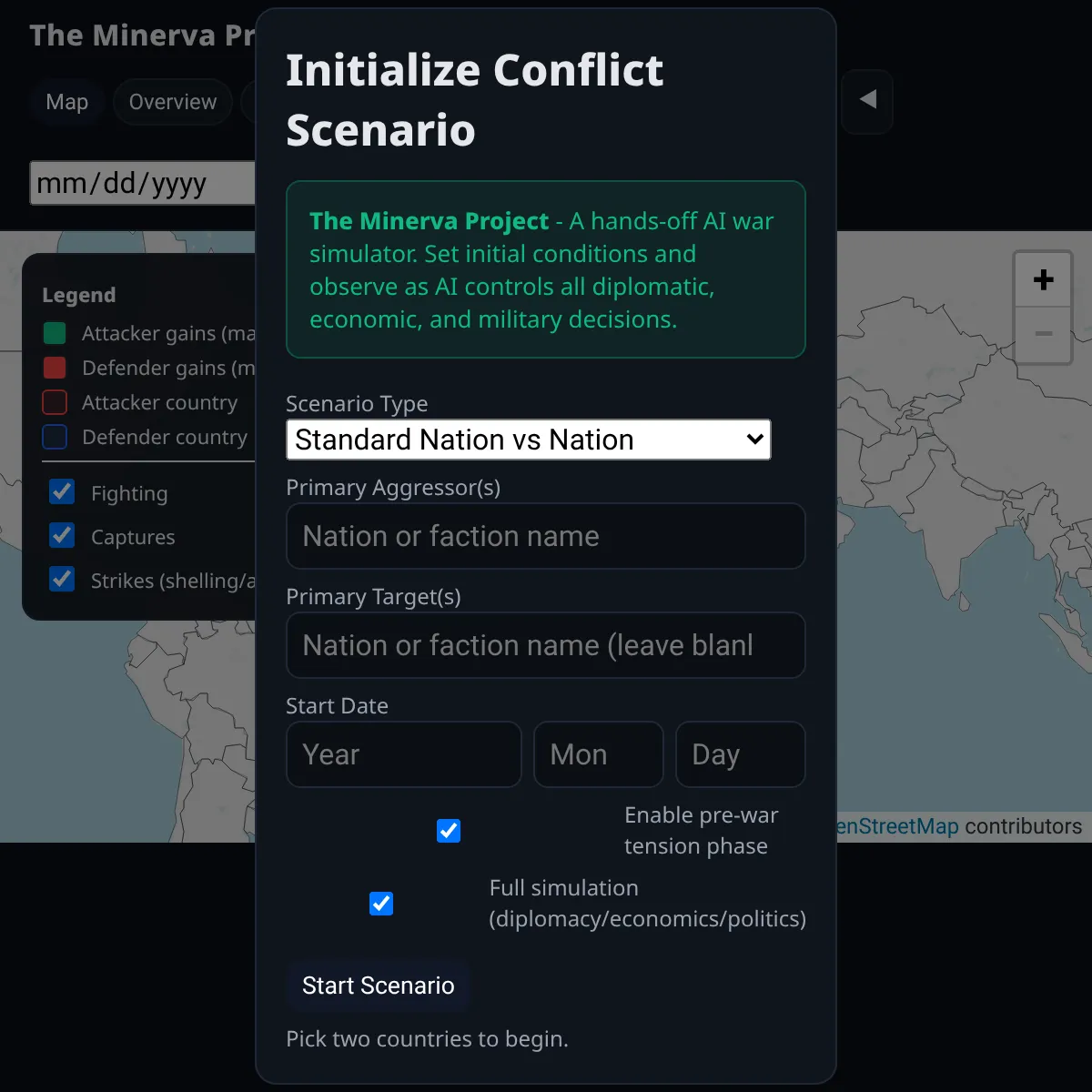Toggle the Captures layer checkbox
Screen dimensions: 1092x1092
[x=62, y=535]
